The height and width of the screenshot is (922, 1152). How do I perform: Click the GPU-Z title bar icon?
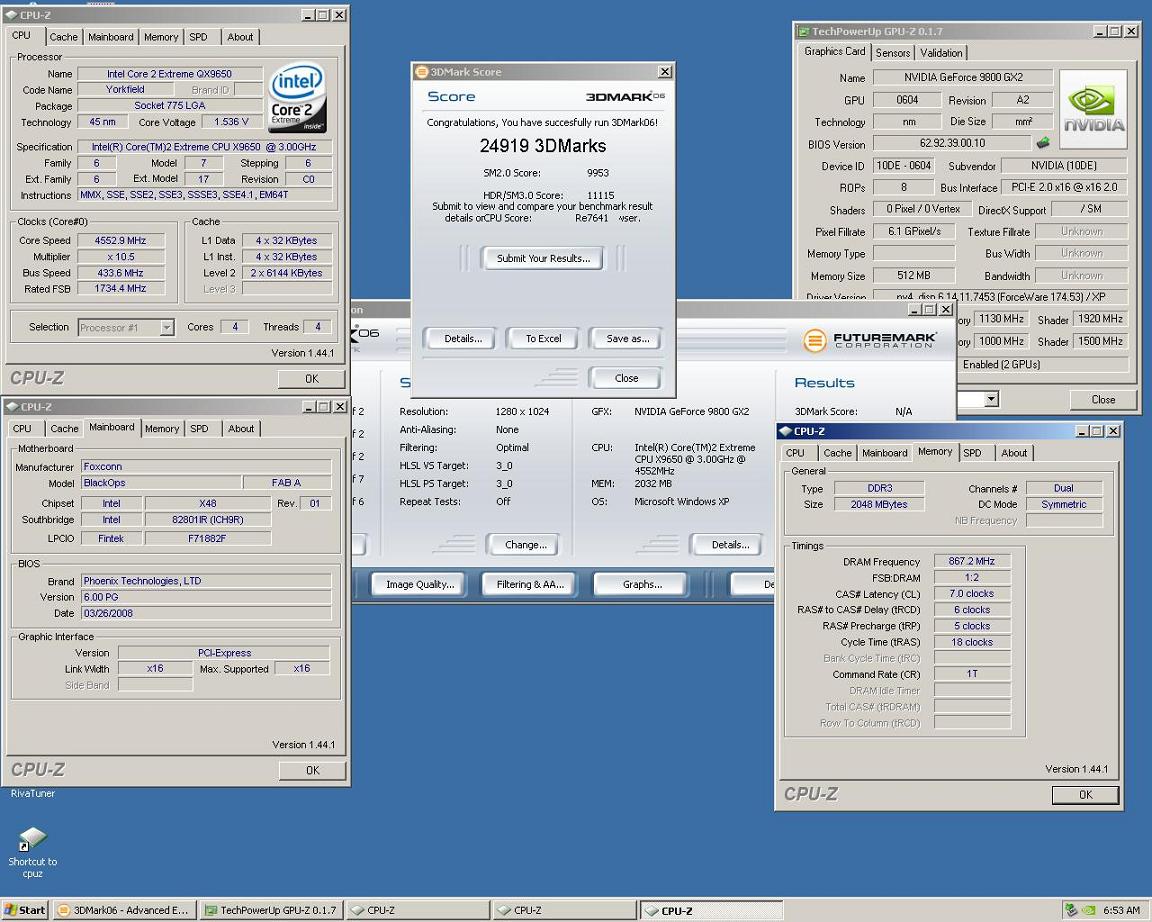click(x=803, y=32)
